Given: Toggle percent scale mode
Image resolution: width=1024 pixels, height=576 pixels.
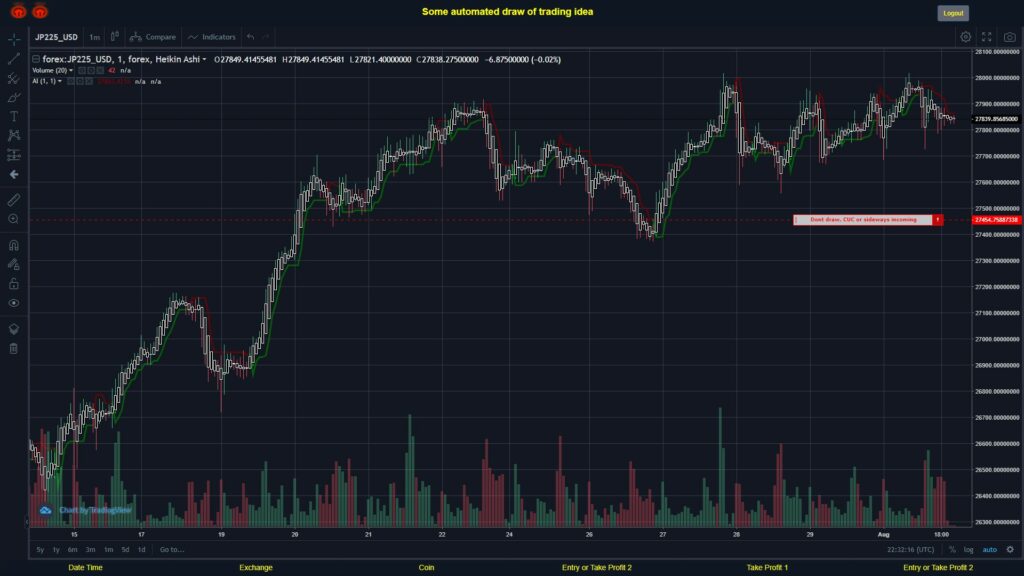Looking at the screenshot, I should [x=952, y=550].
